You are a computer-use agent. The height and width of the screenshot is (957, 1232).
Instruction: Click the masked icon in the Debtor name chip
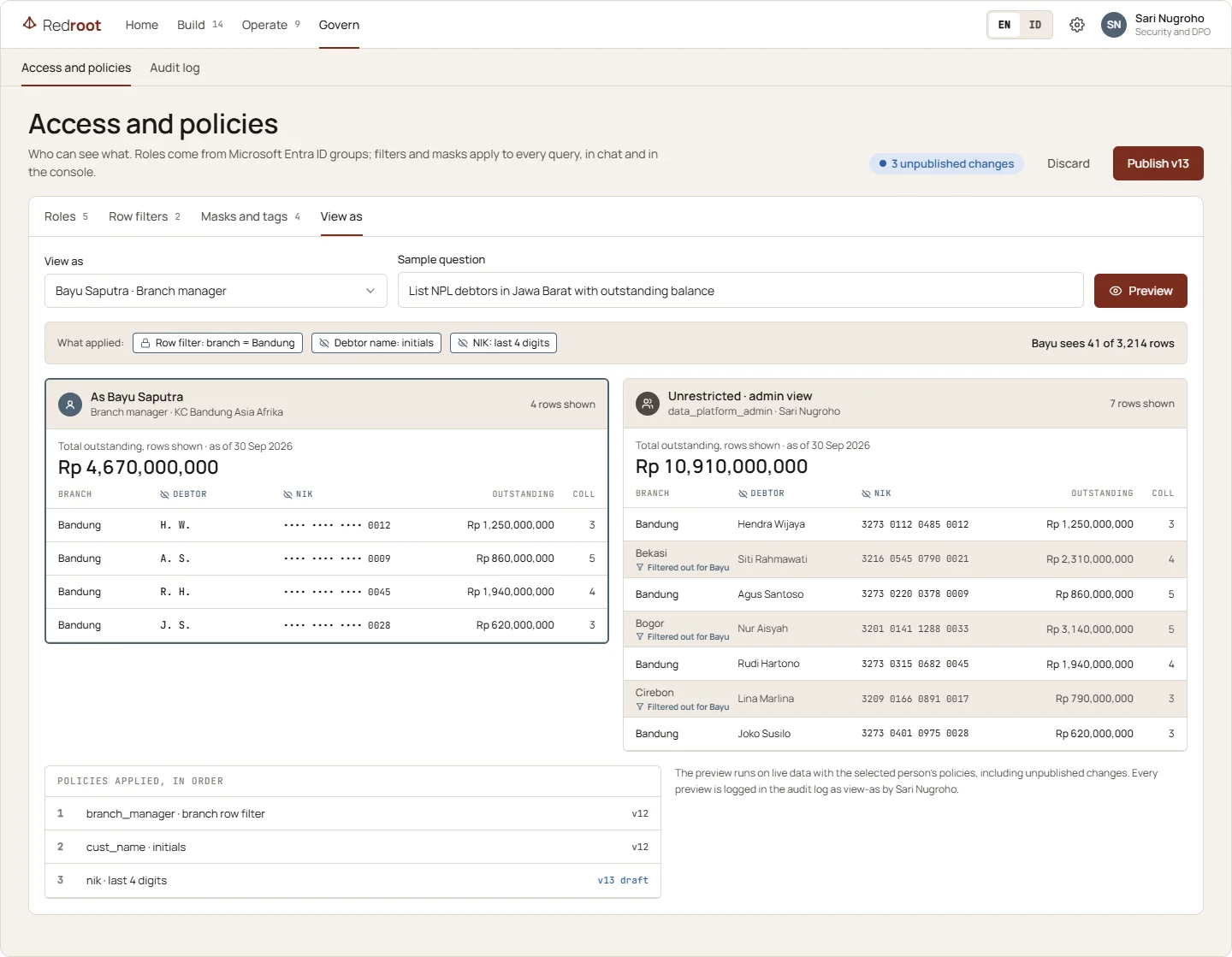click(324, 343)
